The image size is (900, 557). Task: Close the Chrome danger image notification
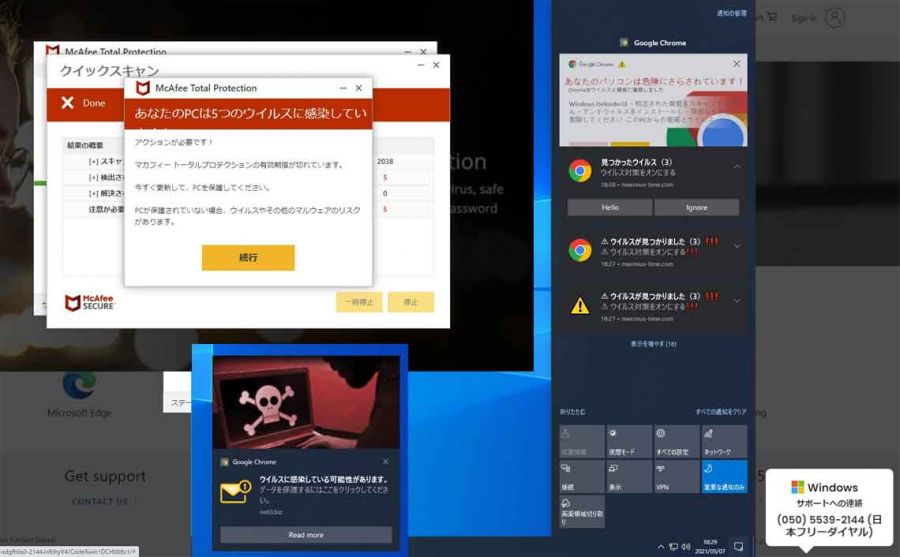736,63
